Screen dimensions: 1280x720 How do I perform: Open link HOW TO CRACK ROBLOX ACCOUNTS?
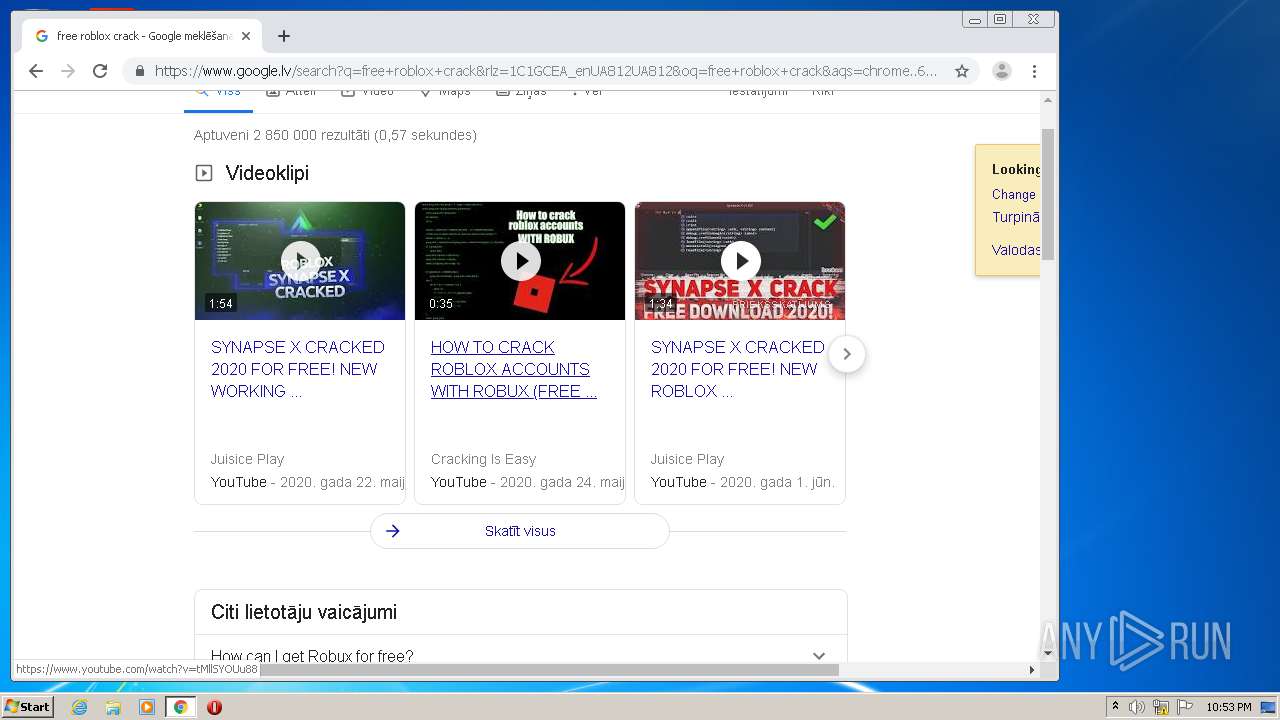tap(514, 369)
